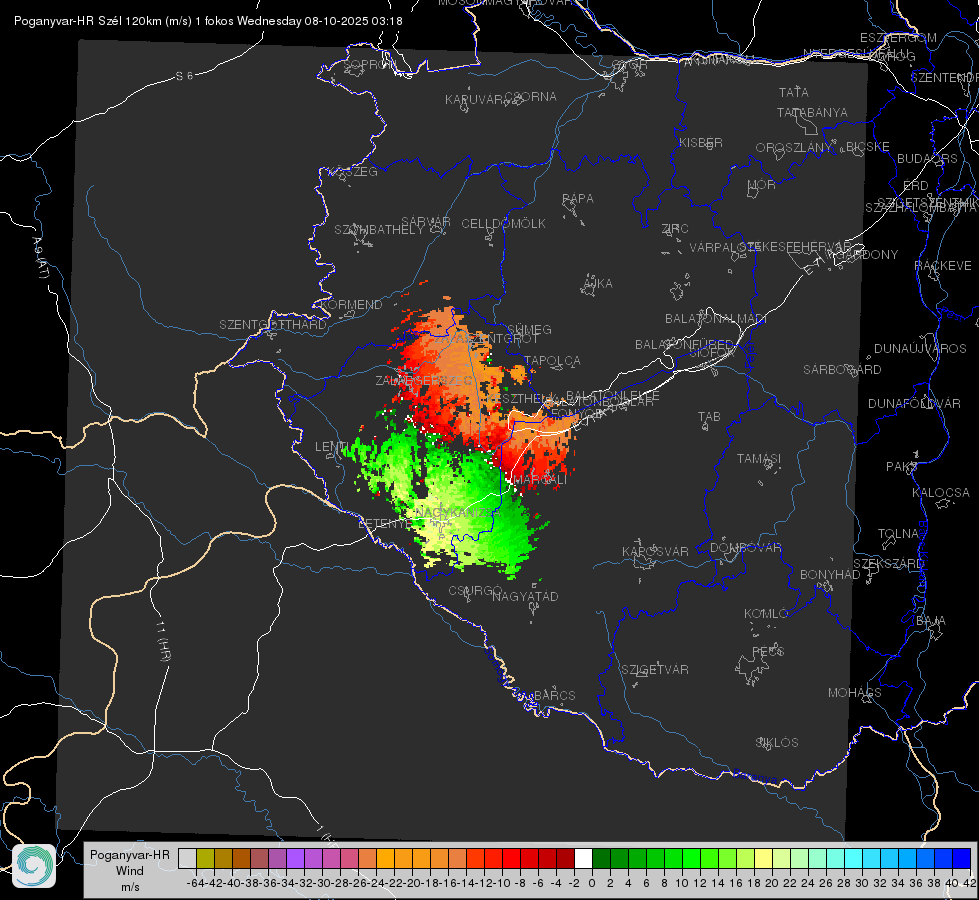Click the MARCALI city label
The height and width of the screenshot is (900, 979).
tap(540, 480)
